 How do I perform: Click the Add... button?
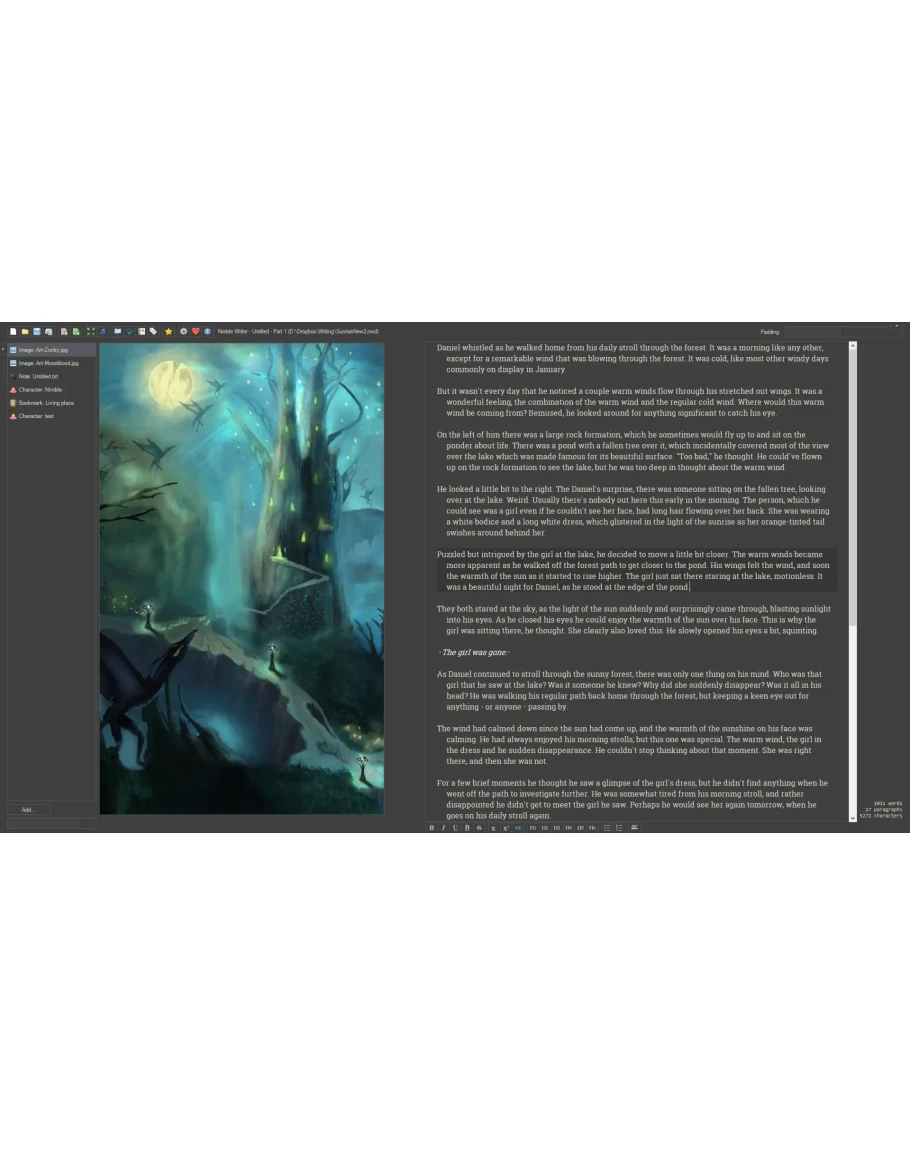point(29,809)
